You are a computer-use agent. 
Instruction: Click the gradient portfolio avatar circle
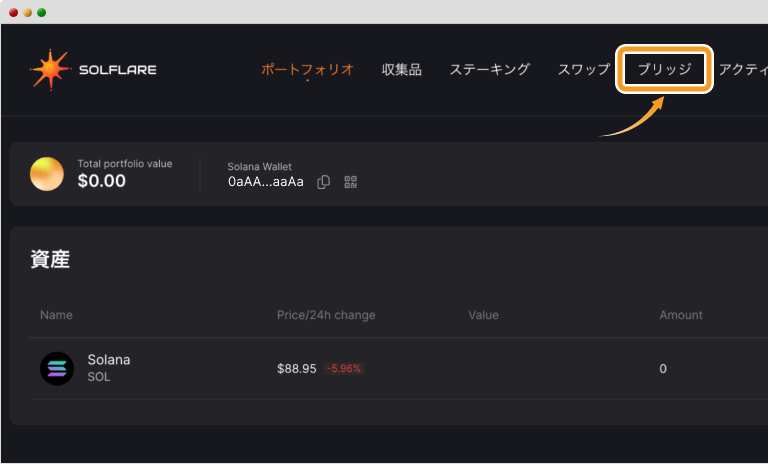coord(47,174)
